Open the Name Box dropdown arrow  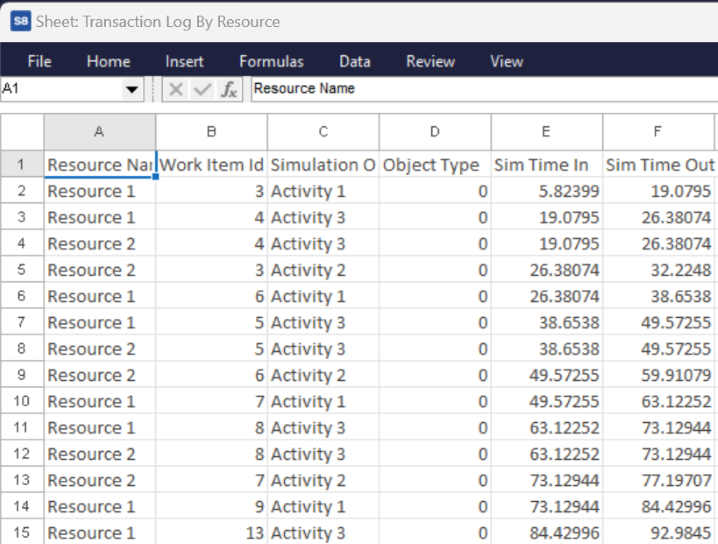132,89
